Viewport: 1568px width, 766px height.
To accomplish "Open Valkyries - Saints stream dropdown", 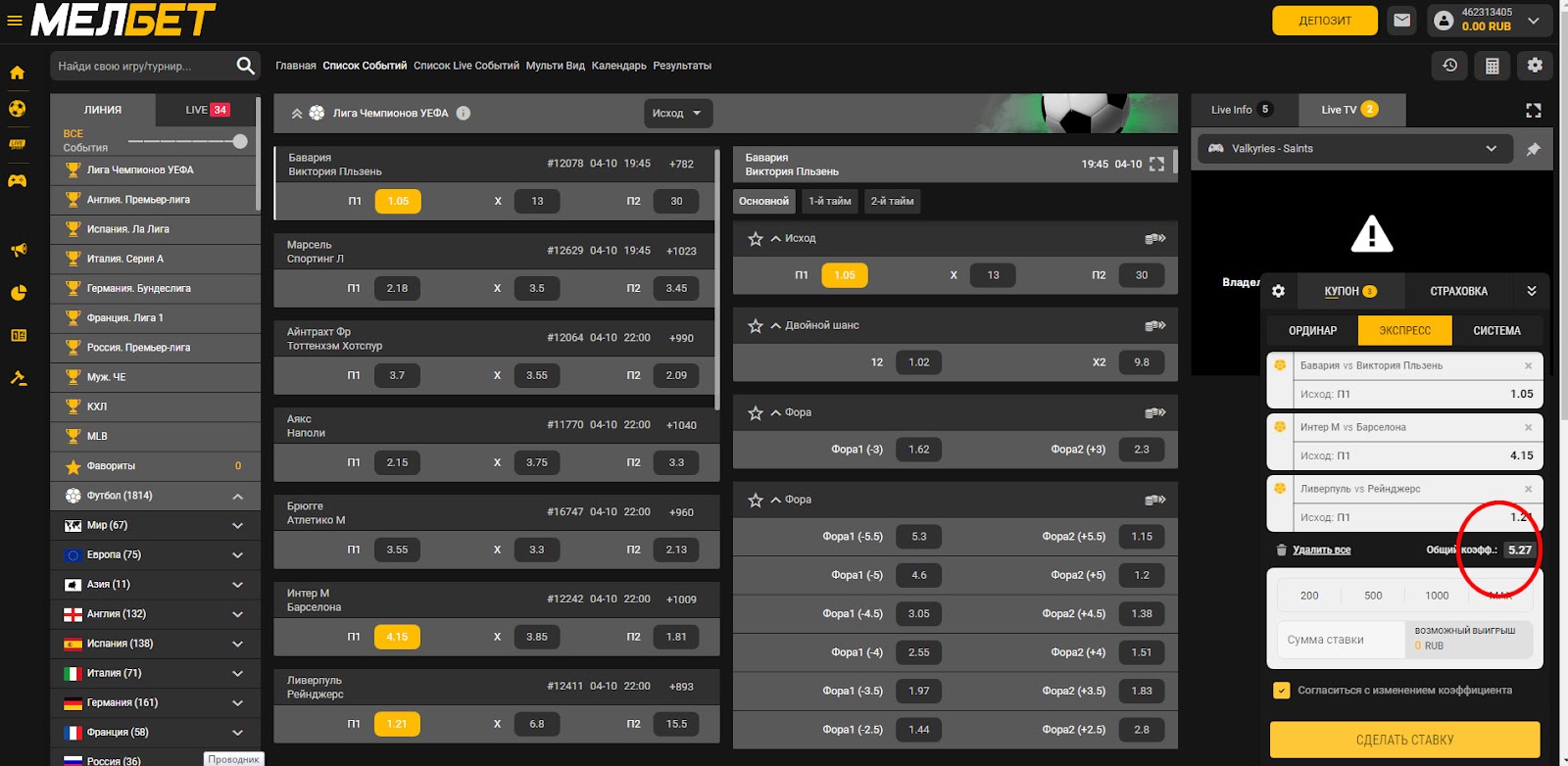I will (x=1355, y=149).
